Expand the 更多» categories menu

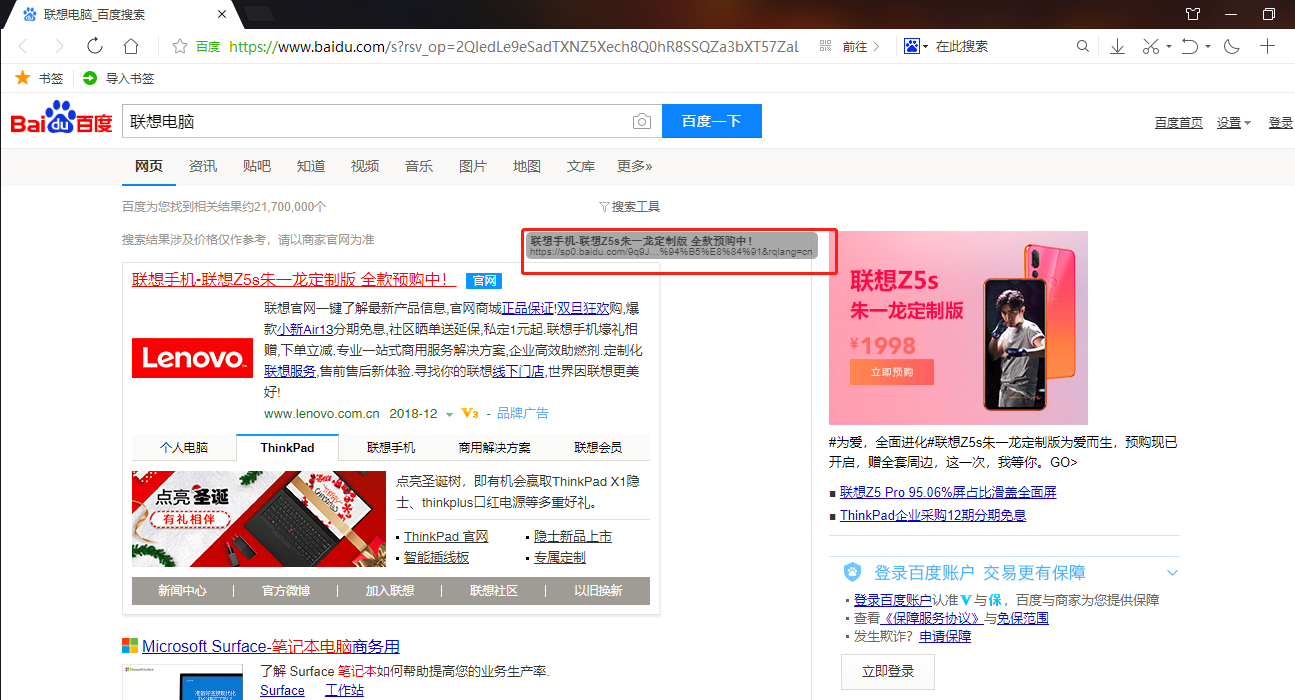coord(635,166)
